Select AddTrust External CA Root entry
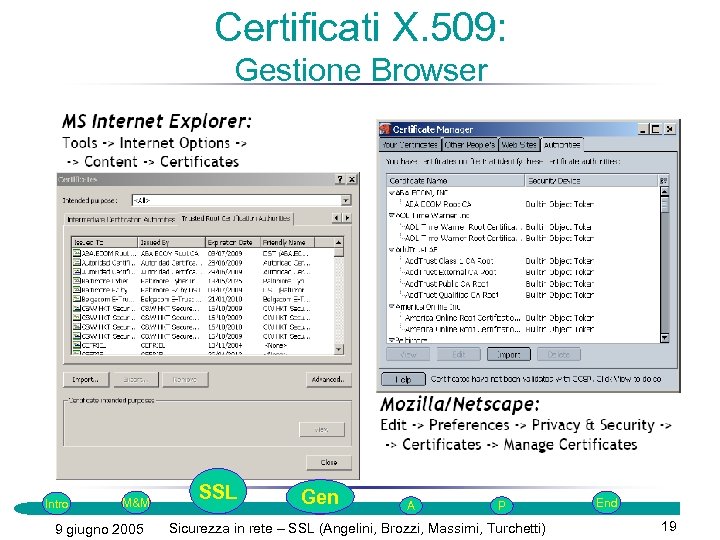The width and height of the screenshot is (720, 540). coord(450,272)
